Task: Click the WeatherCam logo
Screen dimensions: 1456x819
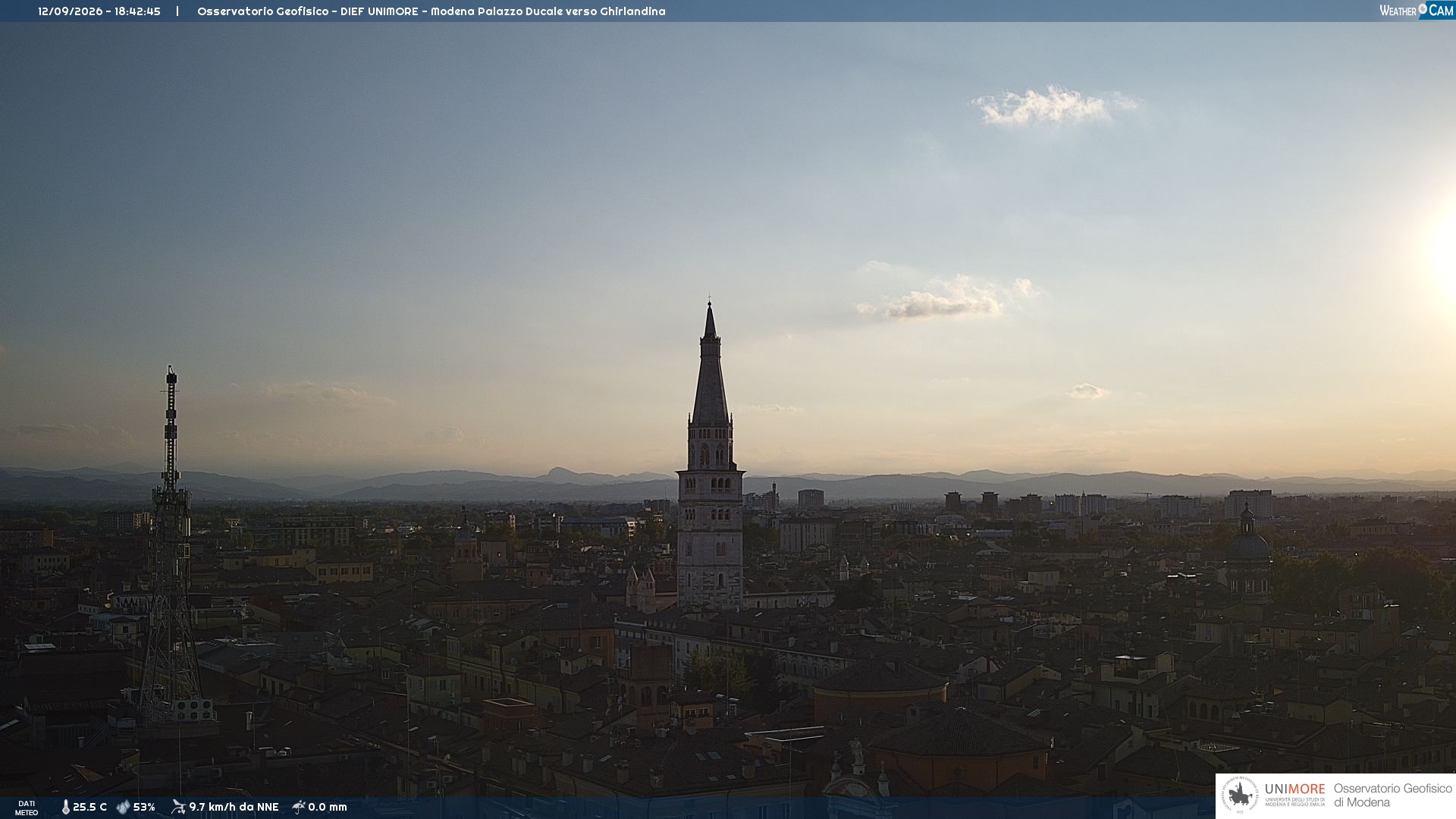Action: tap(1416, 11)
